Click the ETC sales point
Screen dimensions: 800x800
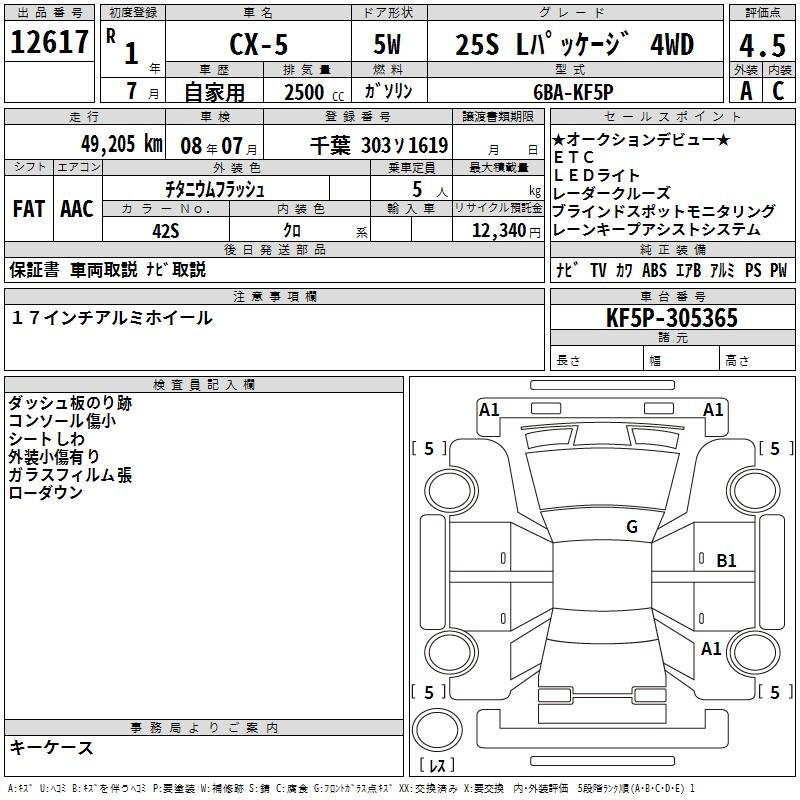pyautogui.click(x=574, y=157)
